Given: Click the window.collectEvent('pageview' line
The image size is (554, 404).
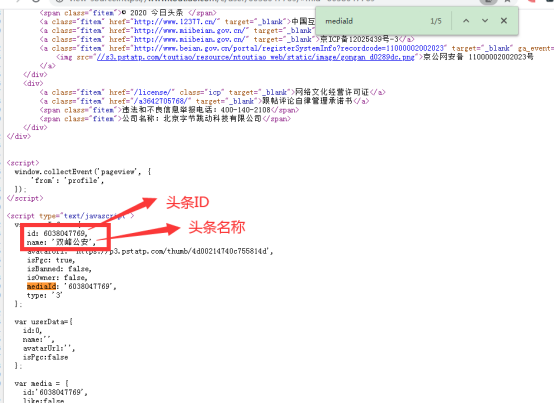Looking at the screenshot, I should 83,172.
